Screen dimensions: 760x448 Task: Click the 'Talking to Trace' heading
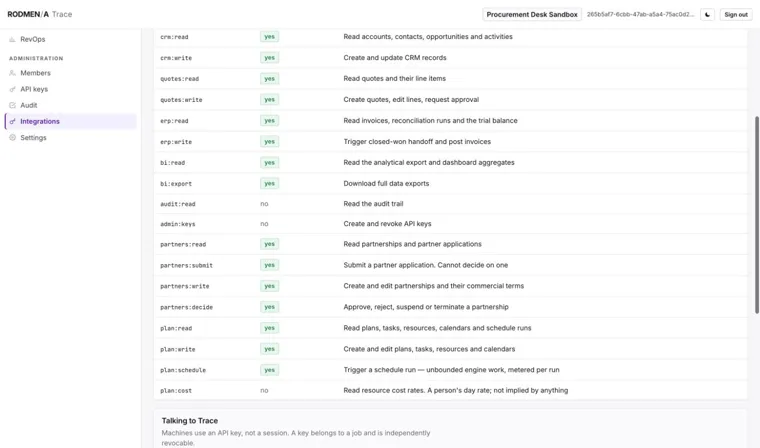tap(190, 421)
